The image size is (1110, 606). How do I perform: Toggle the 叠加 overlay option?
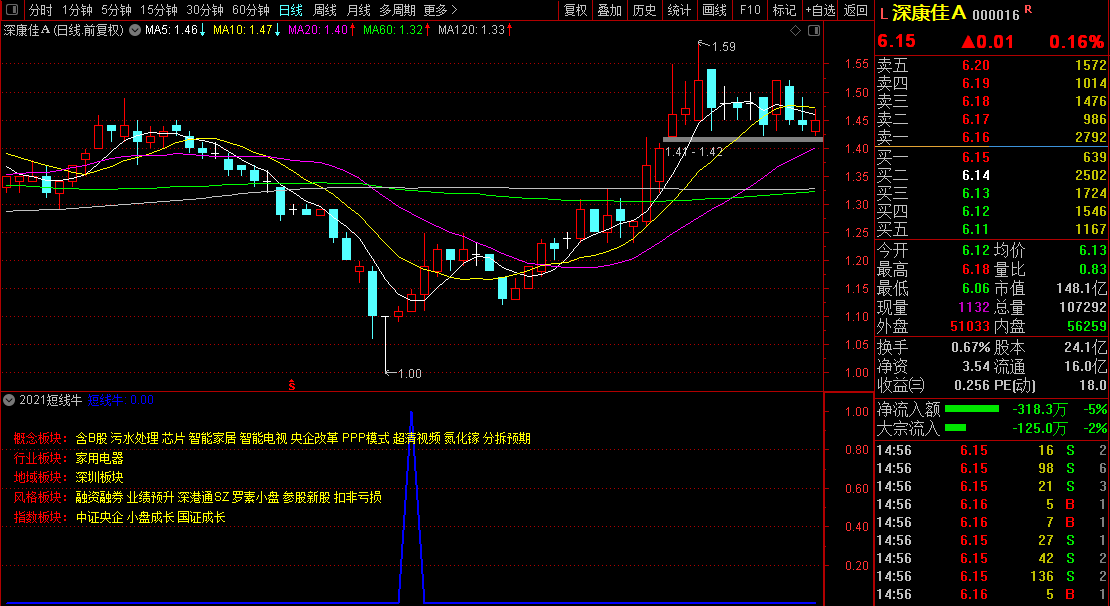[x=609, y=10]
